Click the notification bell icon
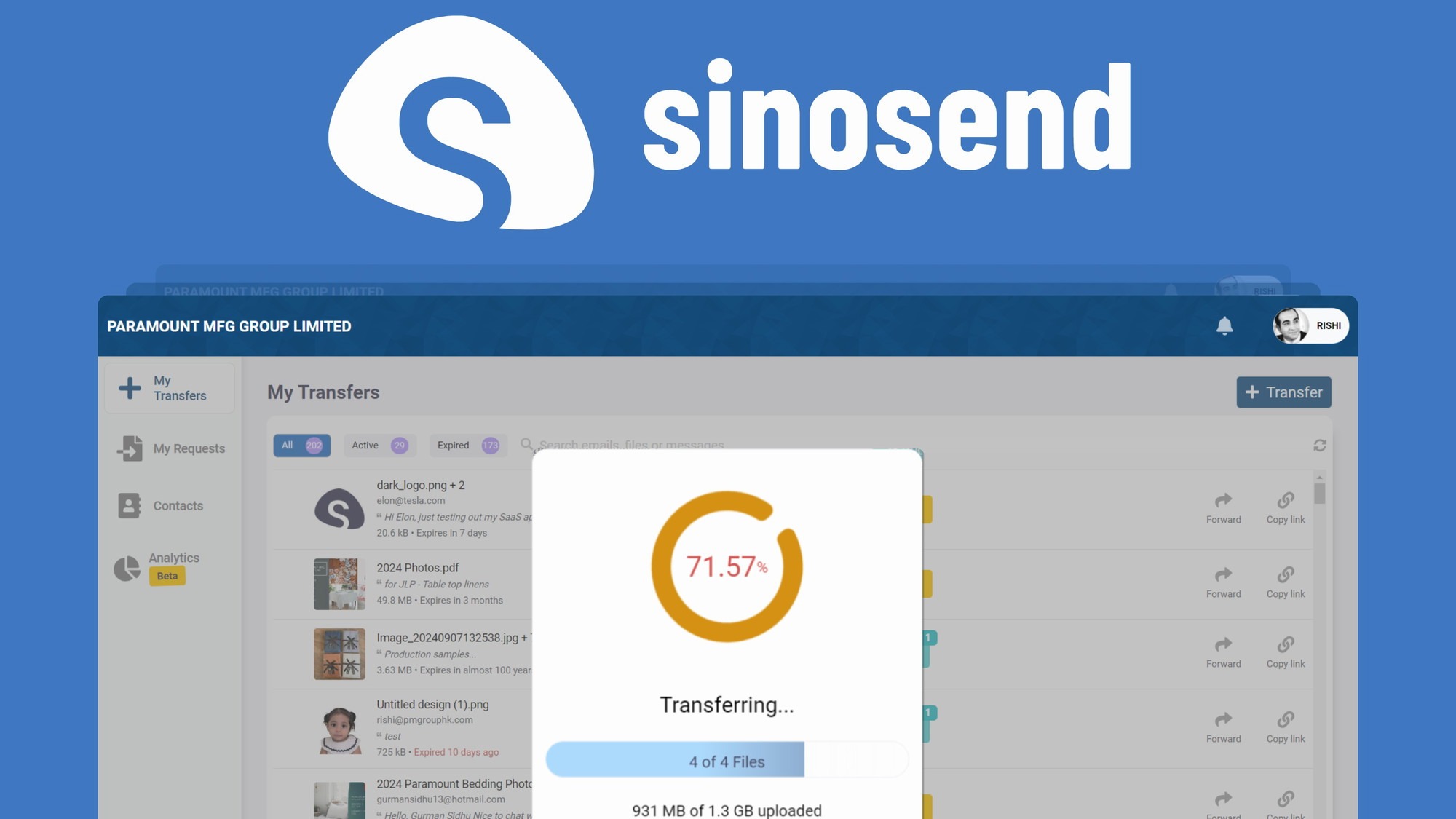The width and height of the screenshot is (1456, 819). (1225, 325)
